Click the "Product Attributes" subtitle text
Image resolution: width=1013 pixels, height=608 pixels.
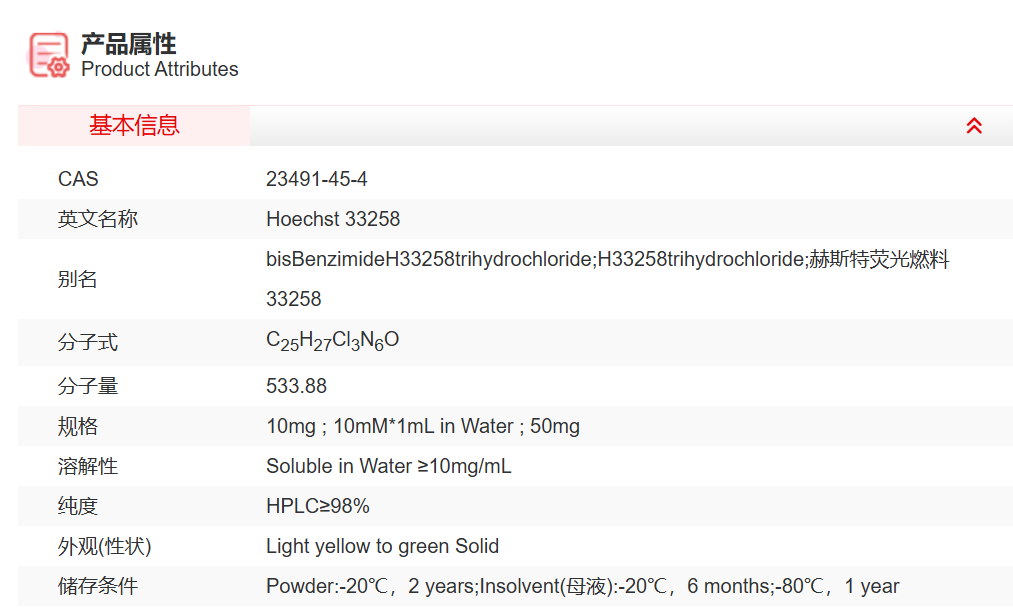(160, 69)
